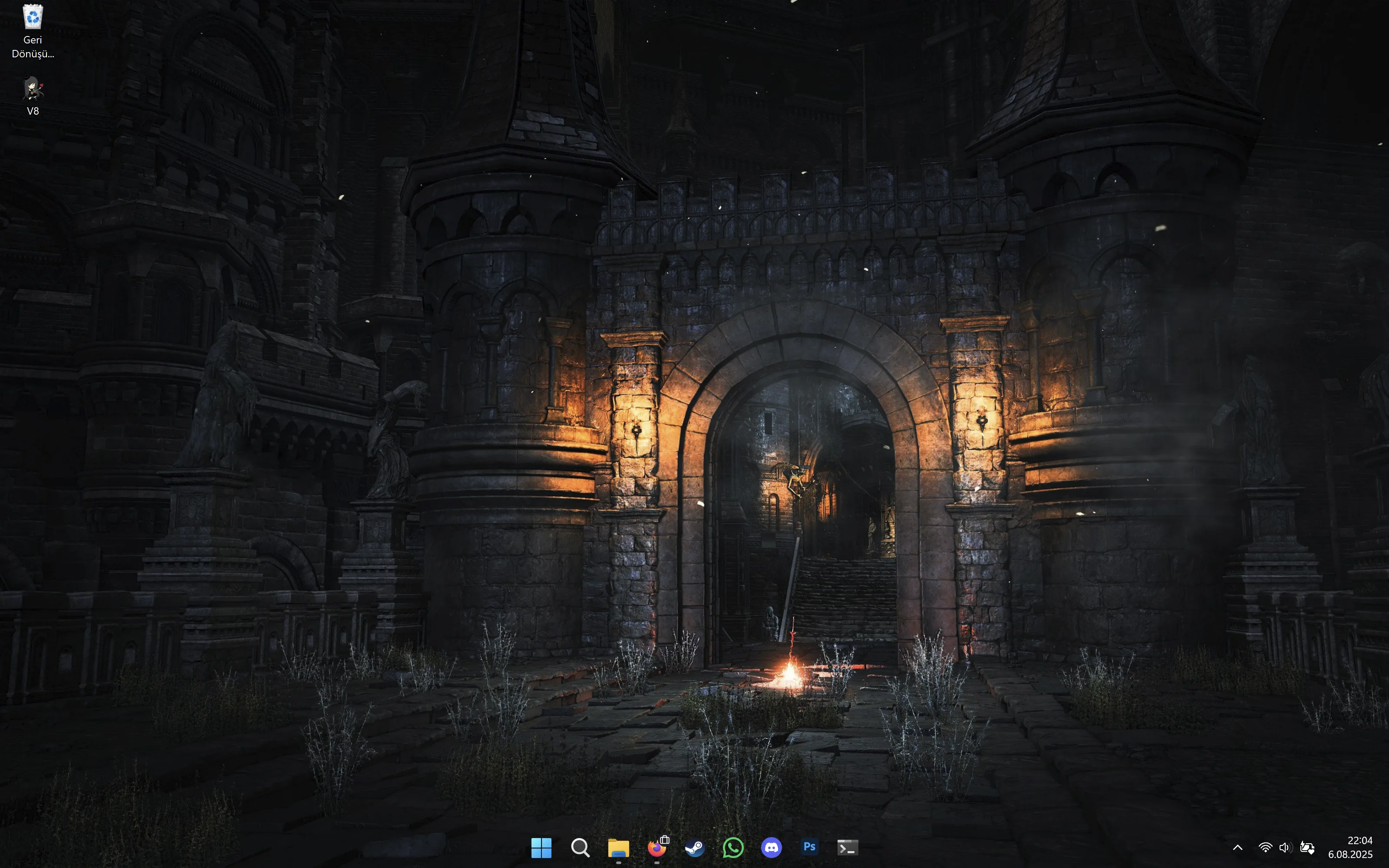The image size is (1389, 868).
Task: Open File Explorer from the taskbar
Action: (618, 847)
